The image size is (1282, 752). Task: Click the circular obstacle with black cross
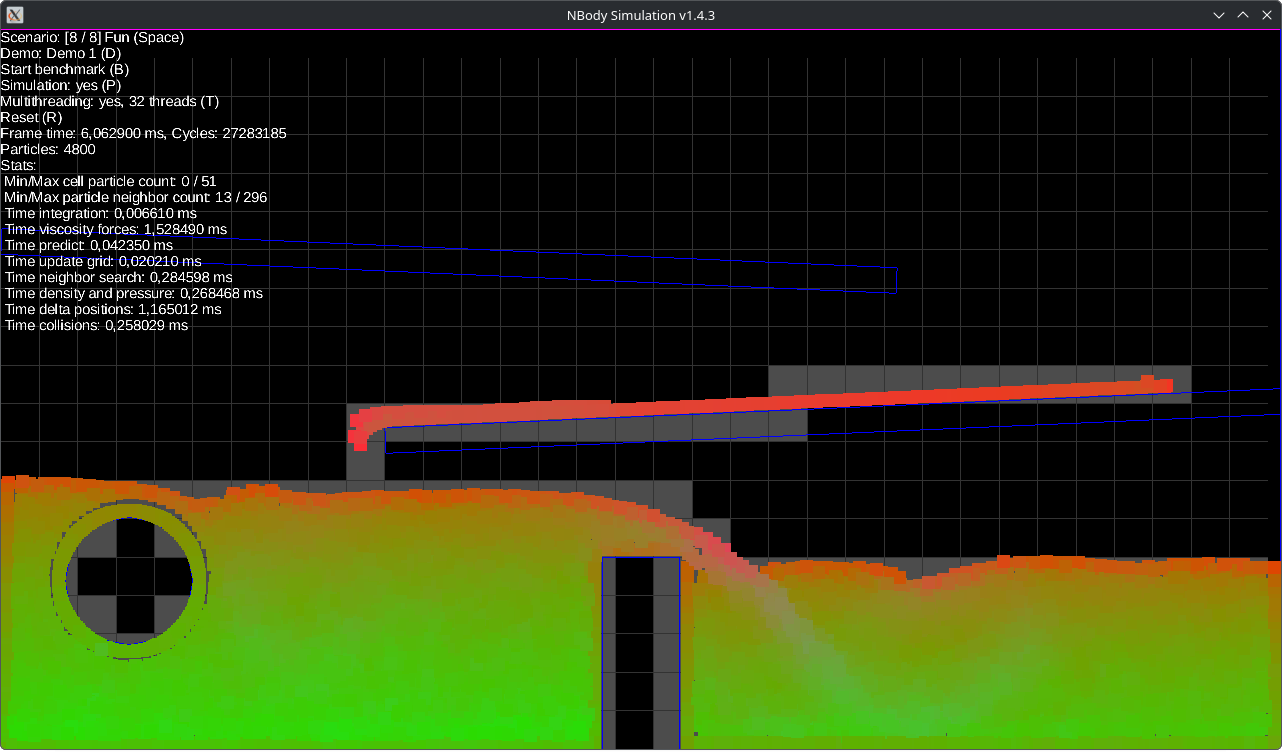[x=130, y=579]
